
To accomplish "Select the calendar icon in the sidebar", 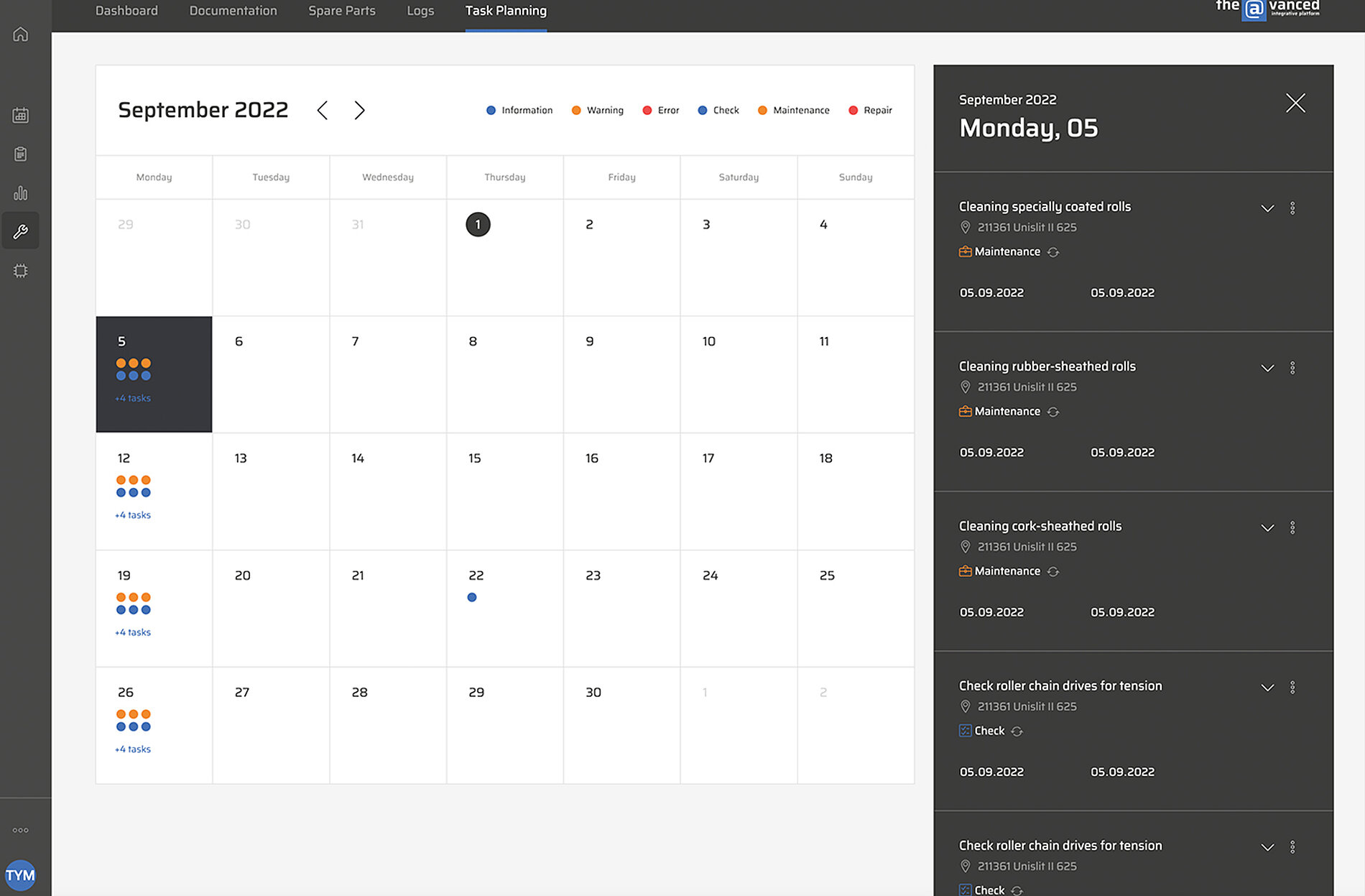I will (21, 115).
